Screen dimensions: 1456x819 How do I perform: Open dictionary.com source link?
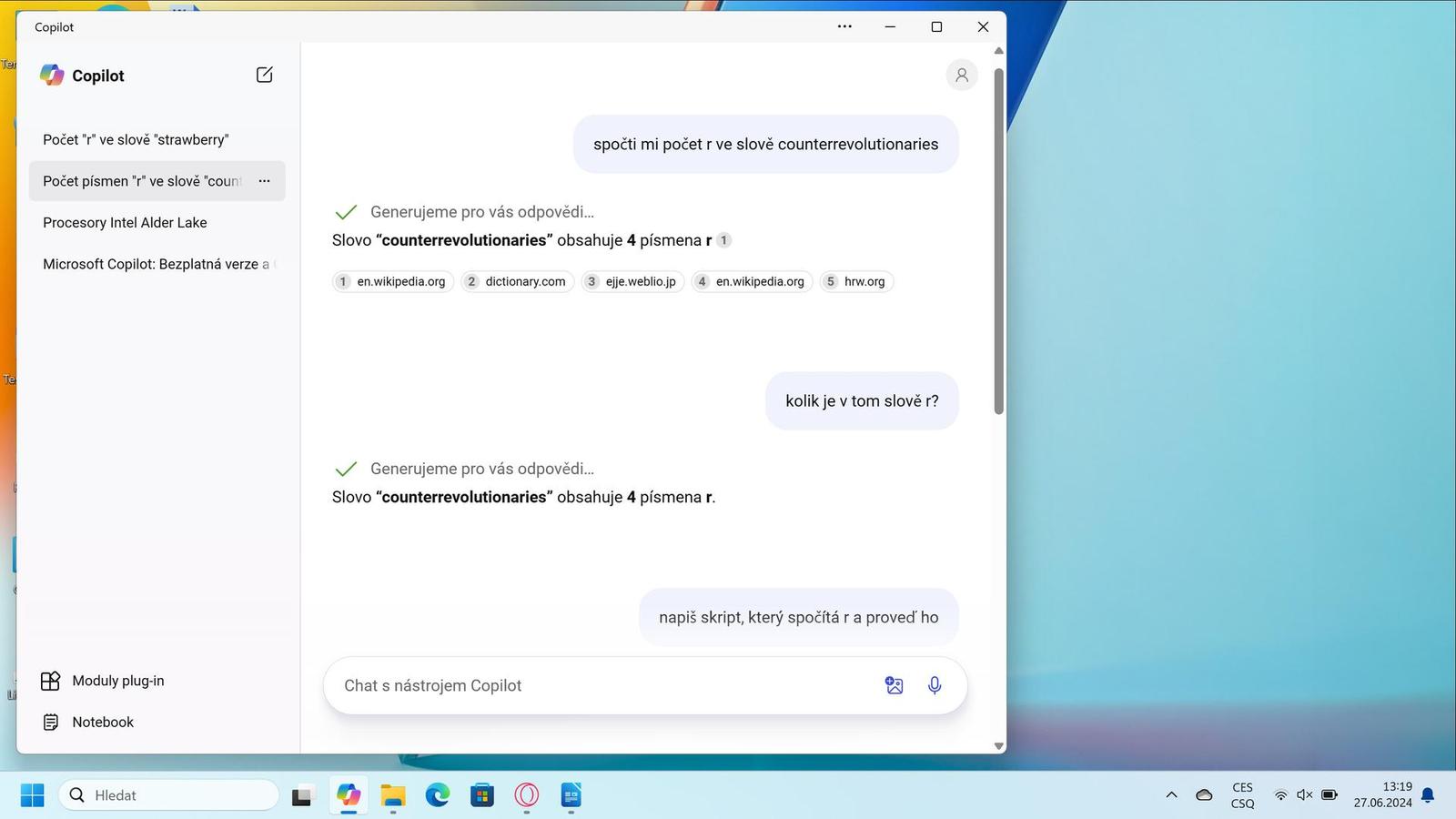(517, 281)
